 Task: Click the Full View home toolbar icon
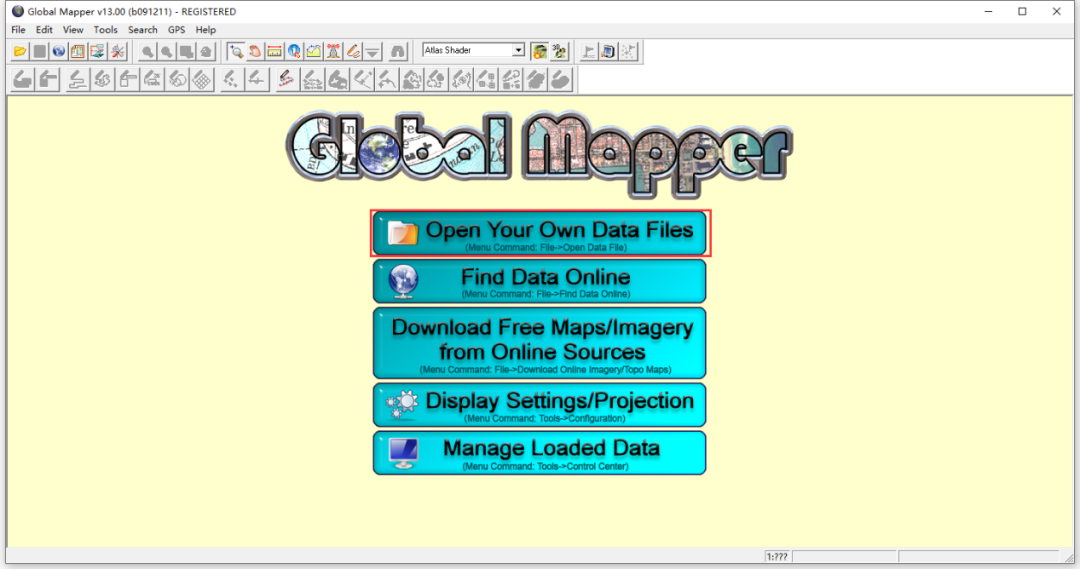coord(206,51)
